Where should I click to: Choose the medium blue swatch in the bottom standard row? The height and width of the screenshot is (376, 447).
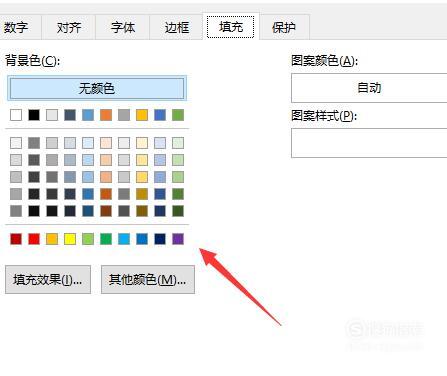(142, 239)
